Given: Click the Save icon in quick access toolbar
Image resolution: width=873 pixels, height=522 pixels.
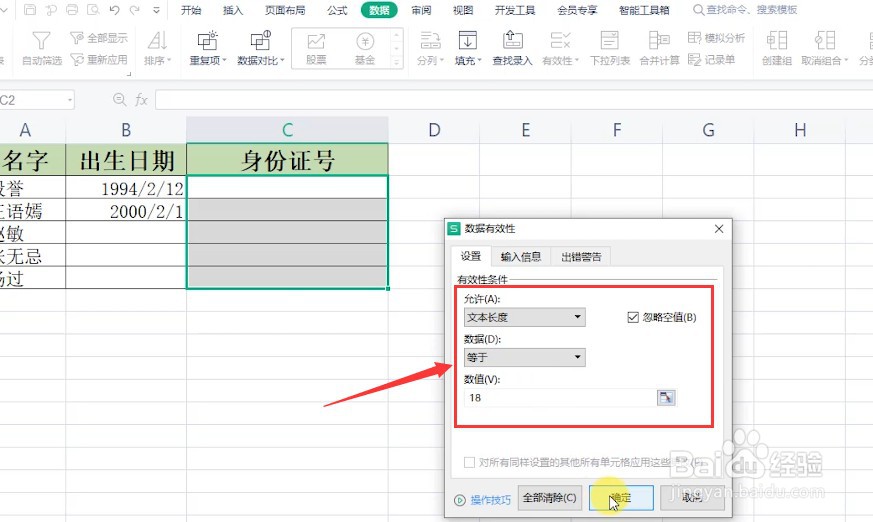Looking at the screenshot, I should pos(30,9).
